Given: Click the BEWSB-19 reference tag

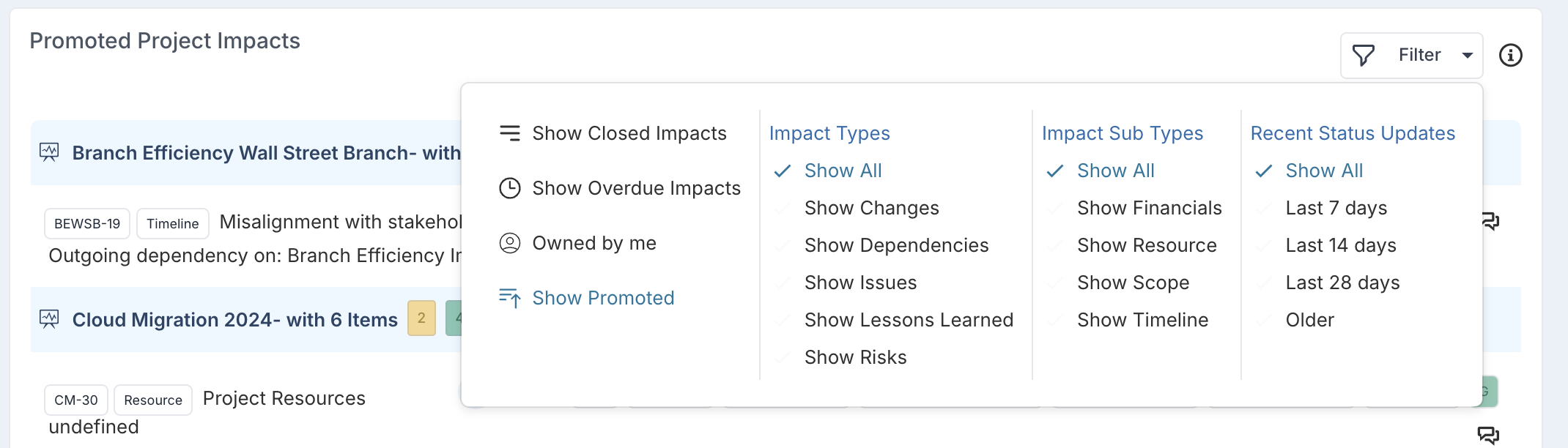Looking at the screenshot, I should click(87, 224).
